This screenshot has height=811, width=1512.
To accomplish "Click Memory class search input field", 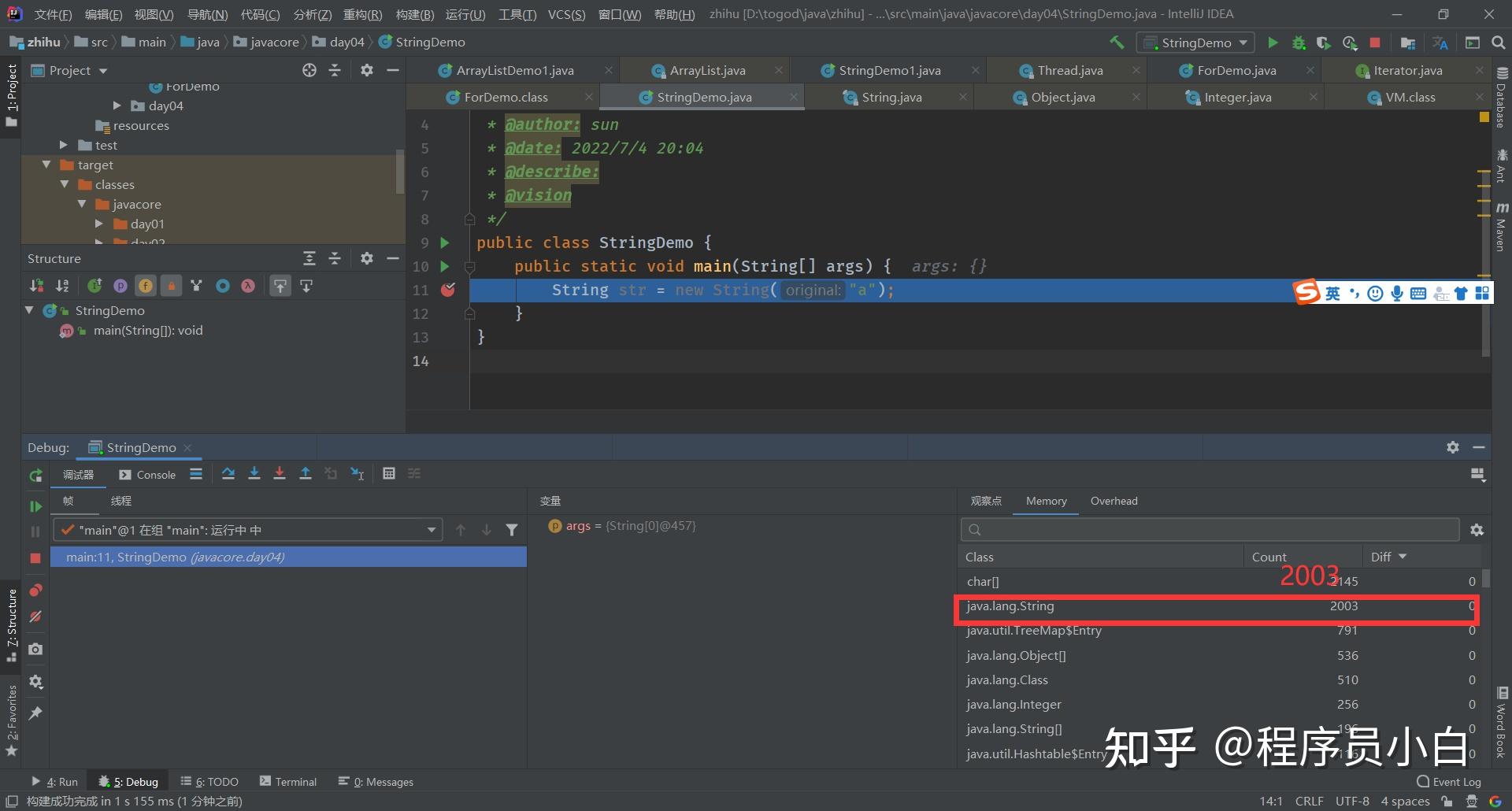I will pyautogui.click(x=1210, y=530).
